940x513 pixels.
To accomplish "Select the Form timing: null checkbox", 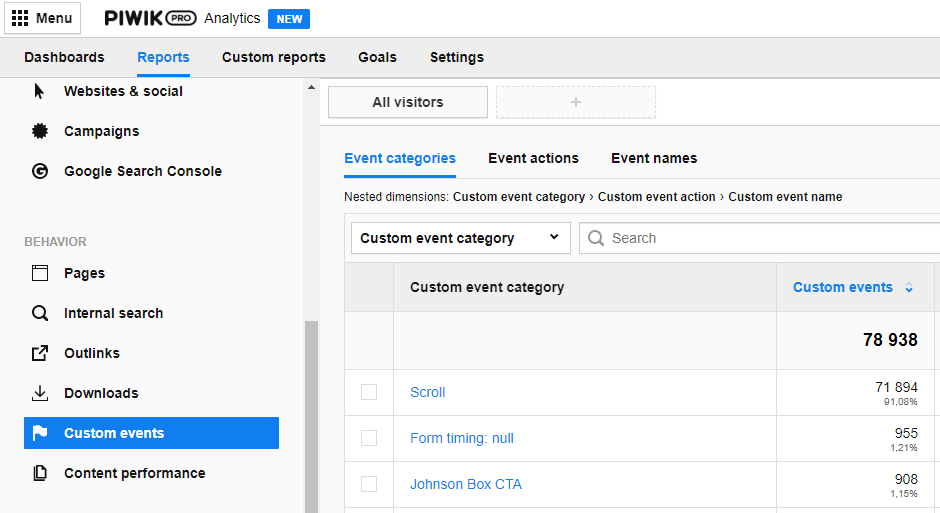I will tap(369, 438).
